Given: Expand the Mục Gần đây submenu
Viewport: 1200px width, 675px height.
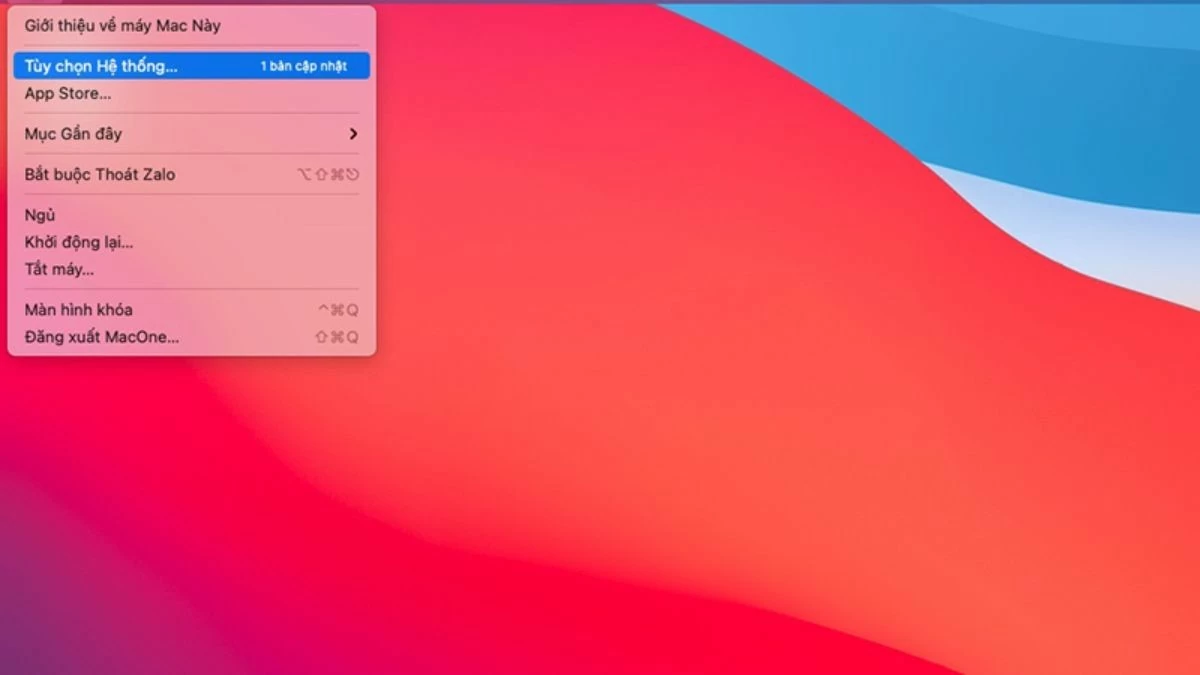Looking at the screenshot, I should coord(73,134).
